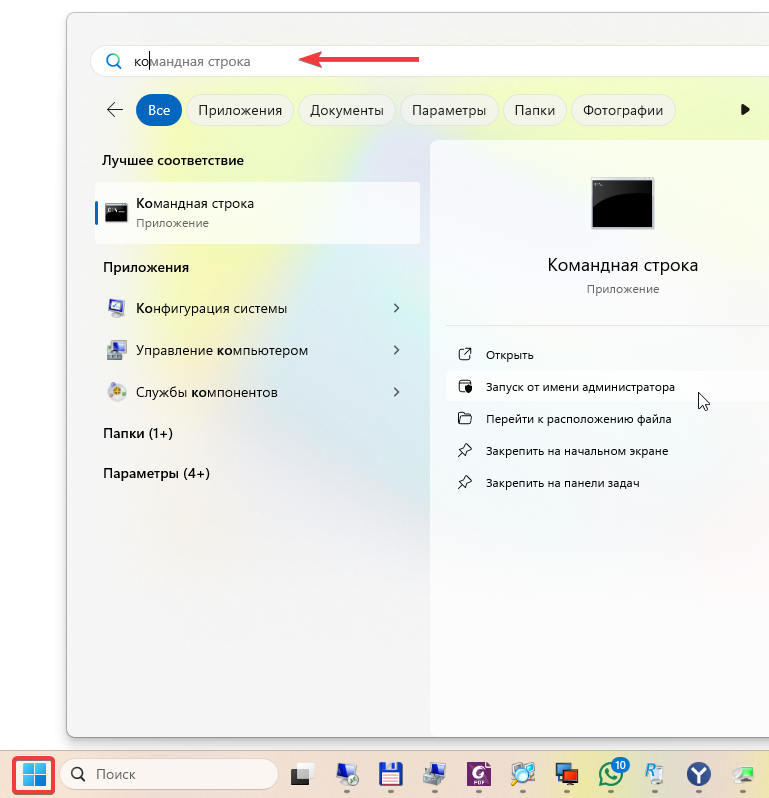Open the remote desktop monitor taskbar icon

(347, 774)
